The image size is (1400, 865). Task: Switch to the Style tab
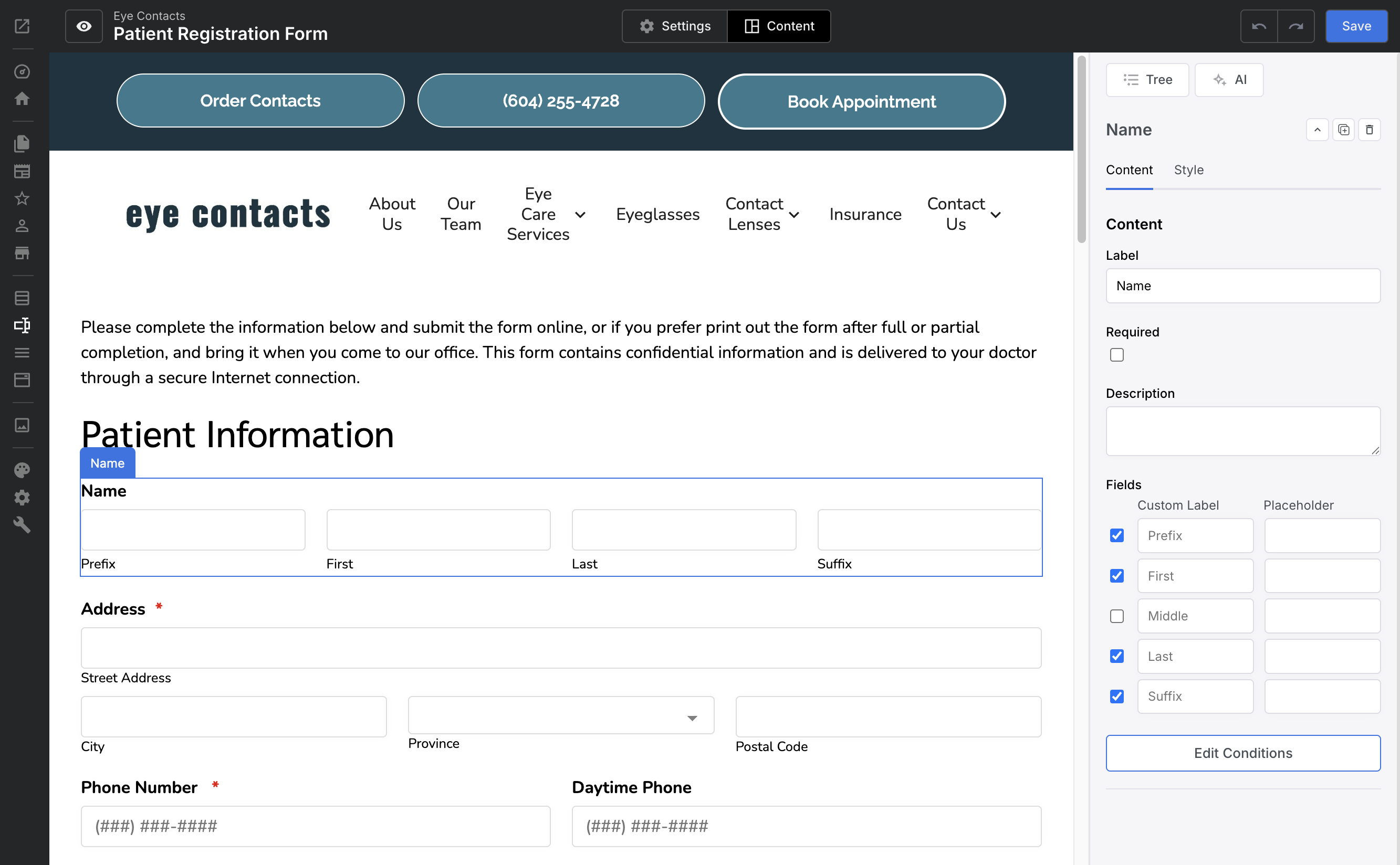pos(1188,170)
